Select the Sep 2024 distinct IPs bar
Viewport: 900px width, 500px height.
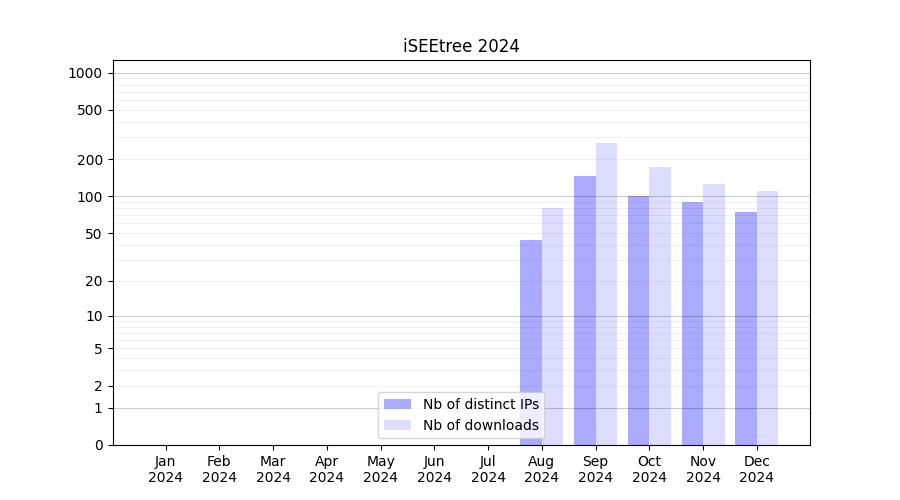(x=585, y=310)
